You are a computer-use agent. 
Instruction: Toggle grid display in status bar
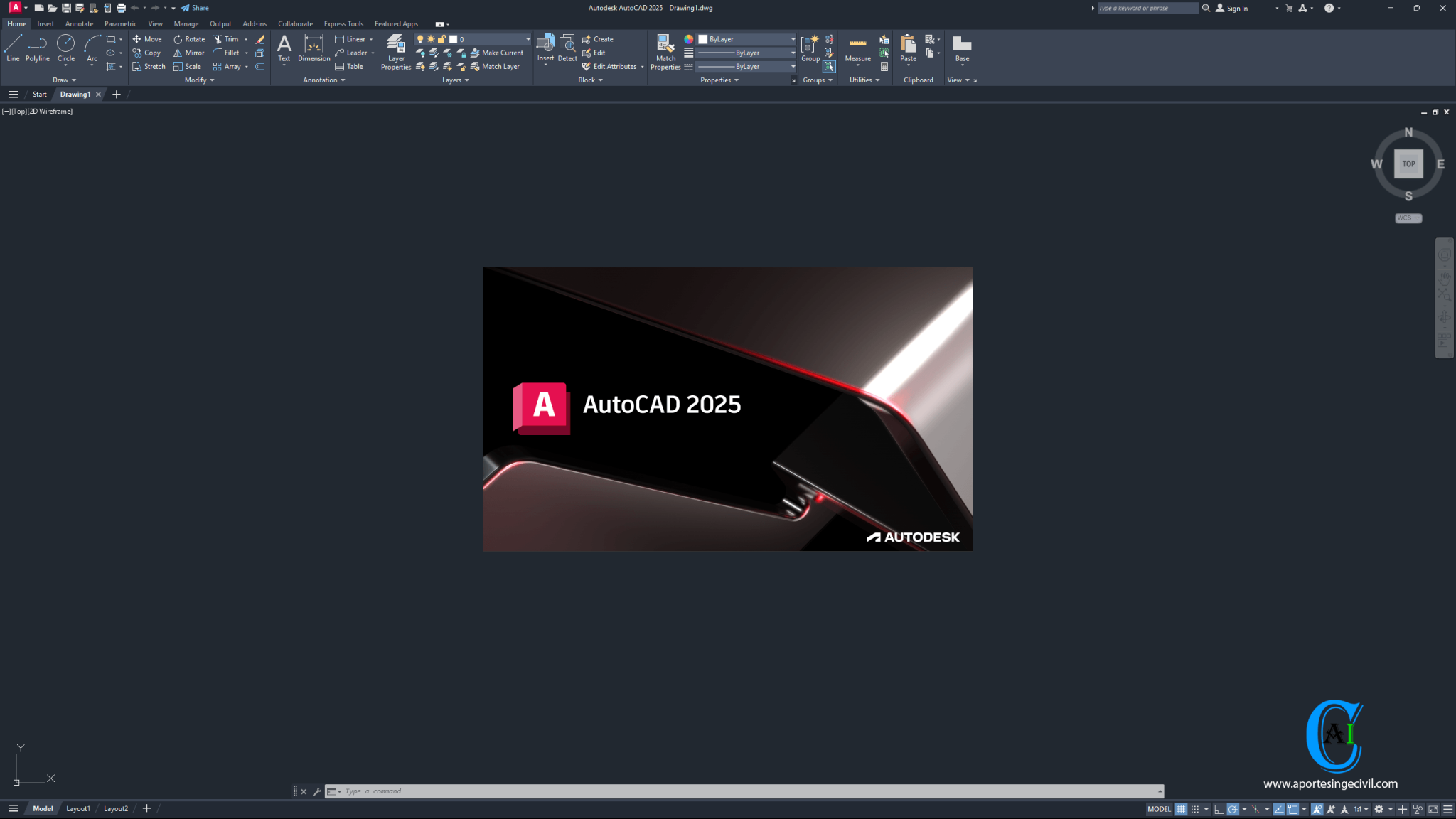1182,808
